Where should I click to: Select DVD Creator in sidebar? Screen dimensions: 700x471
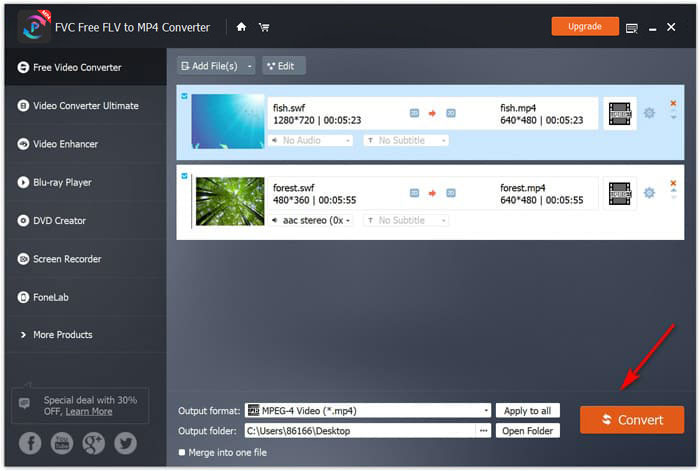[x=86, y=221]
